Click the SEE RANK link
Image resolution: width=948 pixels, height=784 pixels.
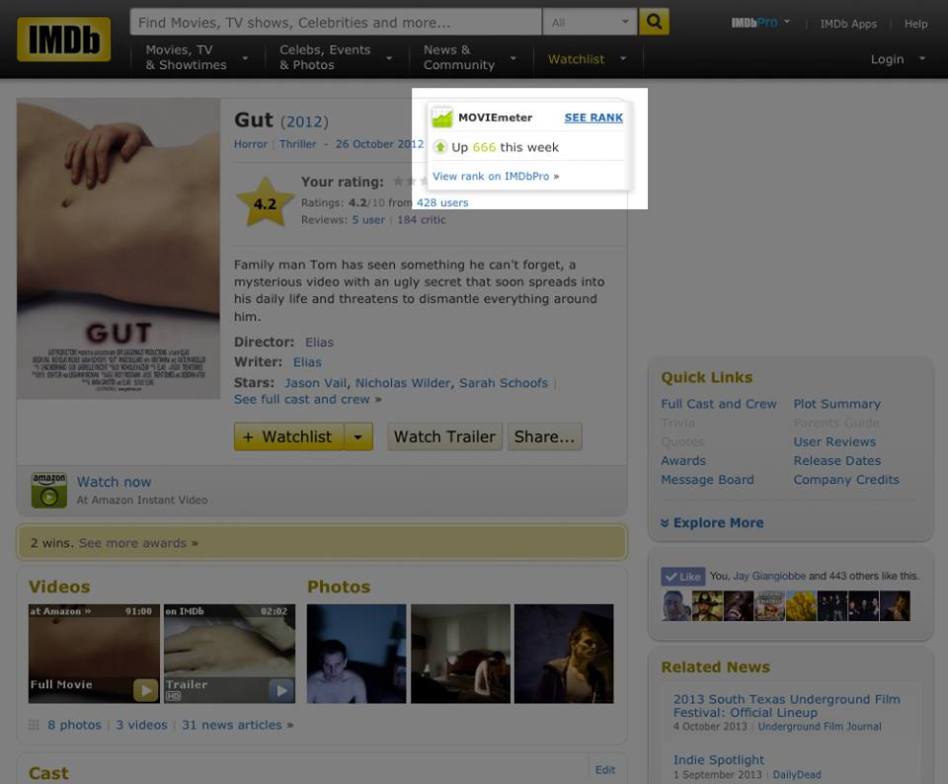pos(593,118)
